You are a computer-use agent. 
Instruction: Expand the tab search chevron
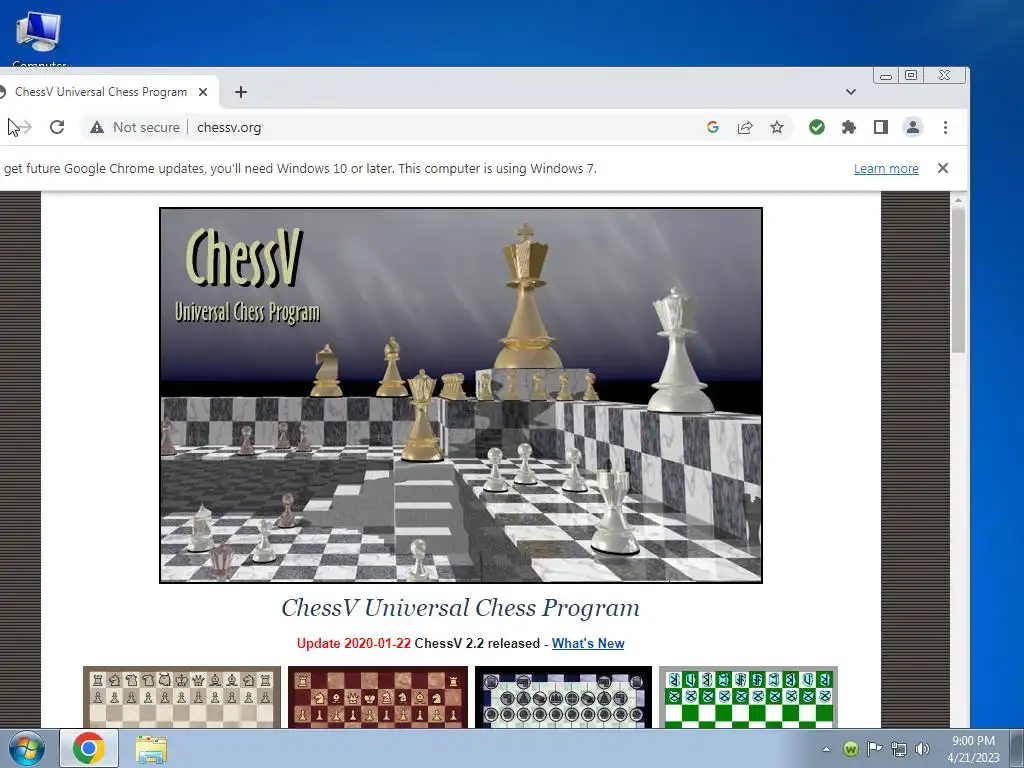(850, 92)
